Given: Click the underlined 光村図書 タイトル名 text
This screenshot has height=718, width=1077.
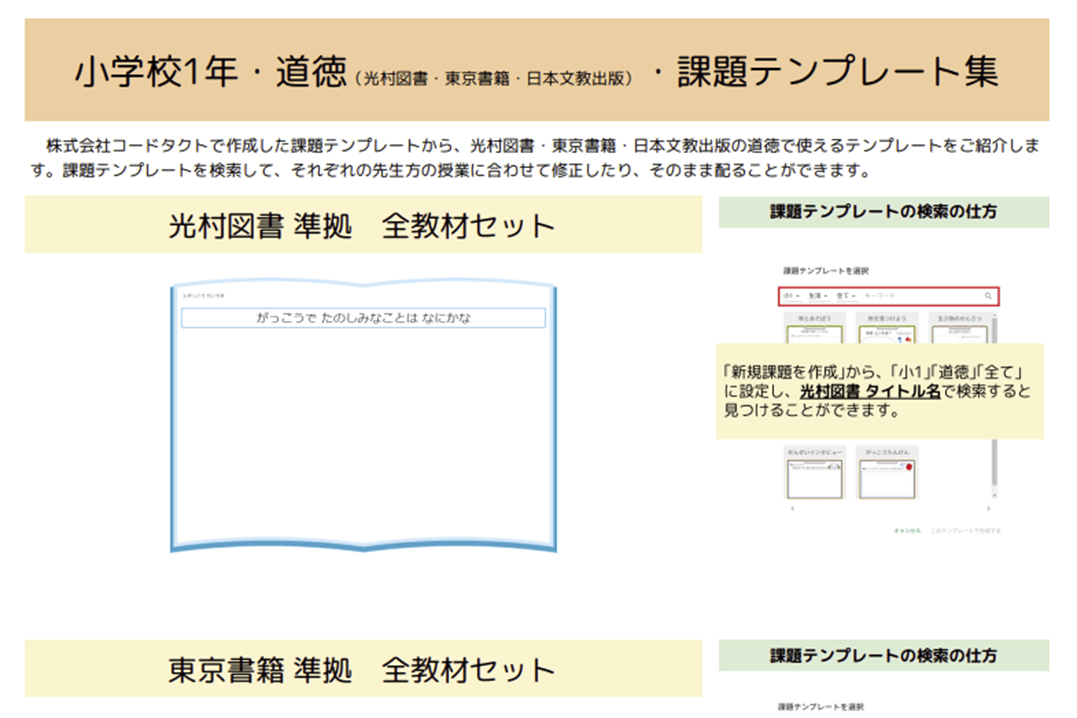Looking at the screenshot, I should pos(870,392).
